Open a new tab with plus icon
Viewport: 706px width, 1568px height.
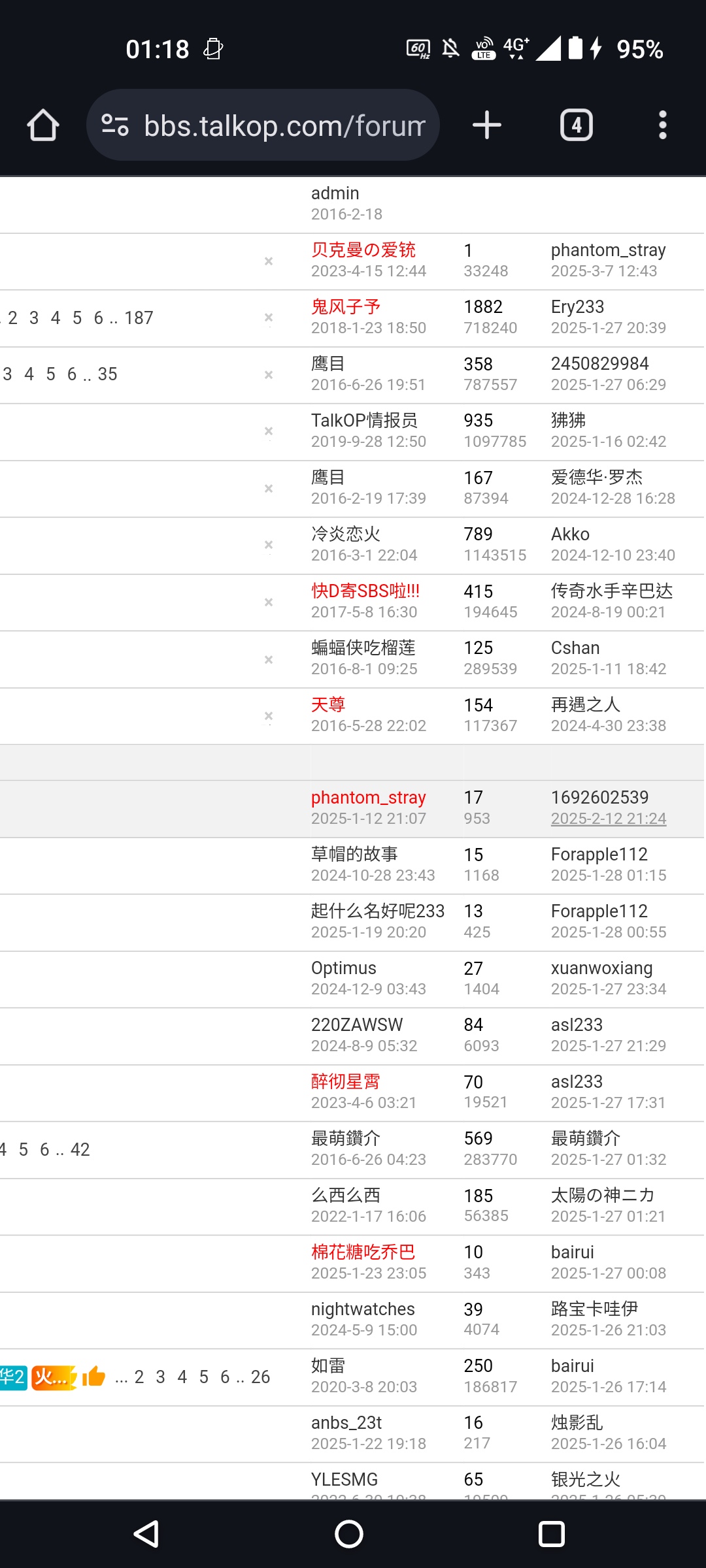pos(487,125)
